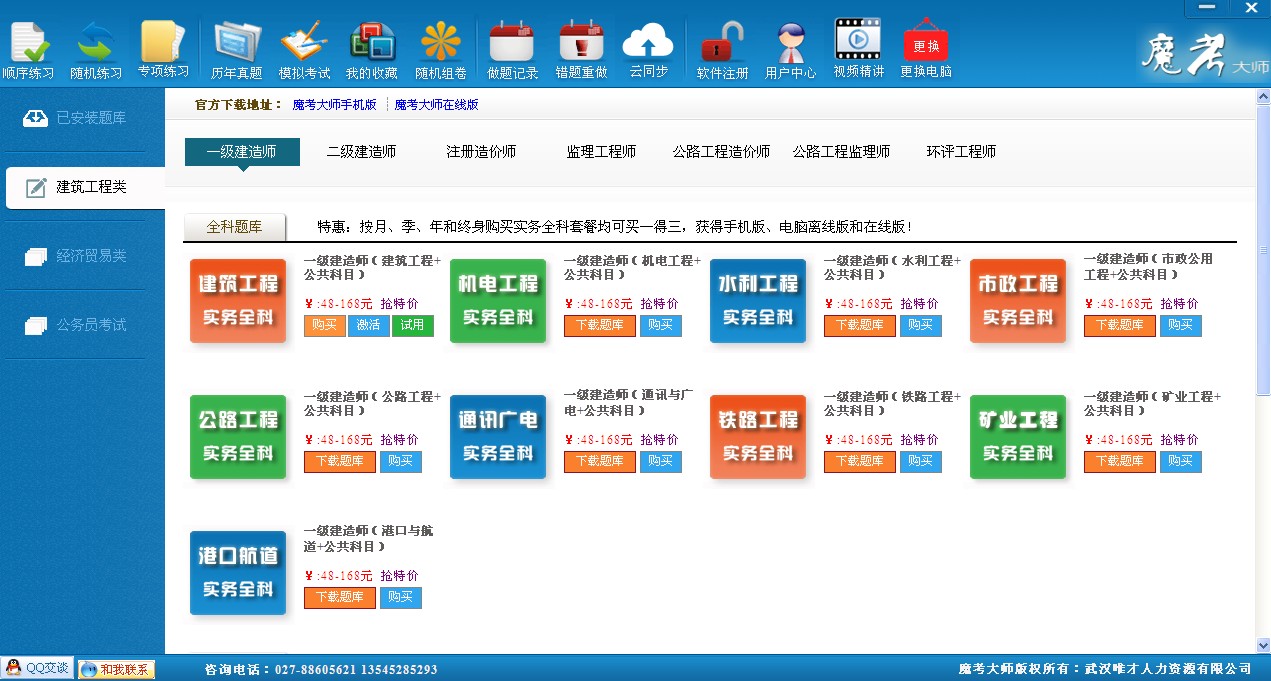Open 已安装题库 in the sidebar
The width and height of the screenshot is (1271, 681).
pos(82,118)
